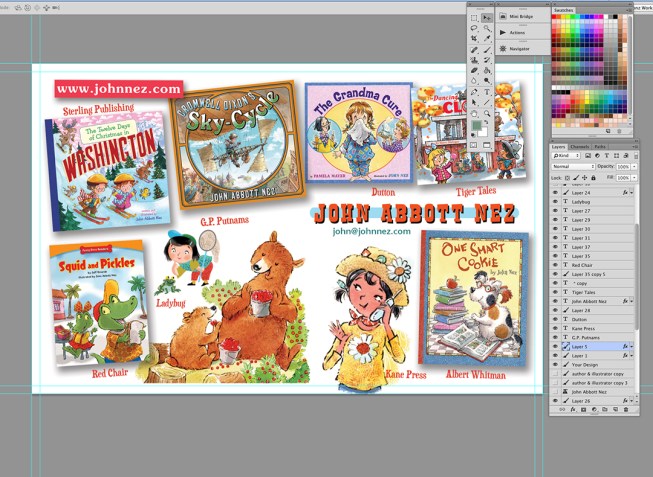Image resolution: width=653 pixels, height=477 pixels.
Task: Expand Layer 26 effects arrow
Action: coord(632,401)
